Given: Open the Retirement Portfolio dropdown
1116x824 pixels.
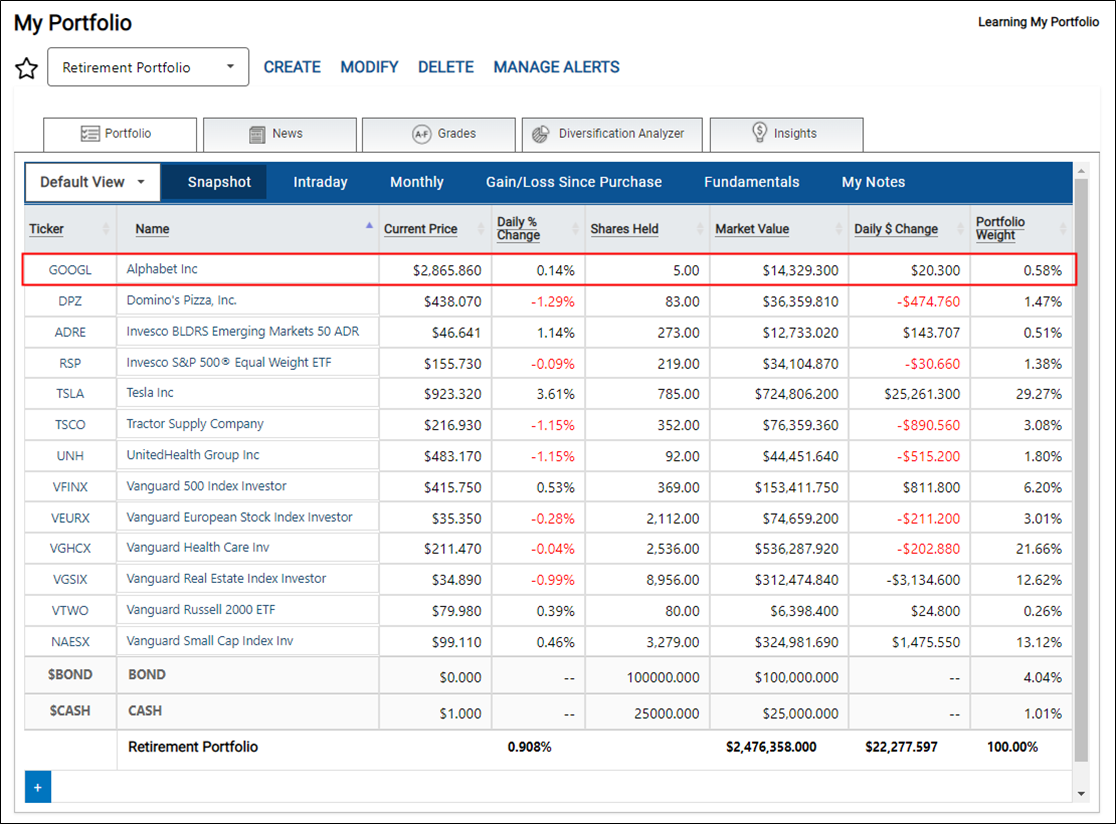Looking at the screenshot, I should pyautogui.click(x=148, y=68).
